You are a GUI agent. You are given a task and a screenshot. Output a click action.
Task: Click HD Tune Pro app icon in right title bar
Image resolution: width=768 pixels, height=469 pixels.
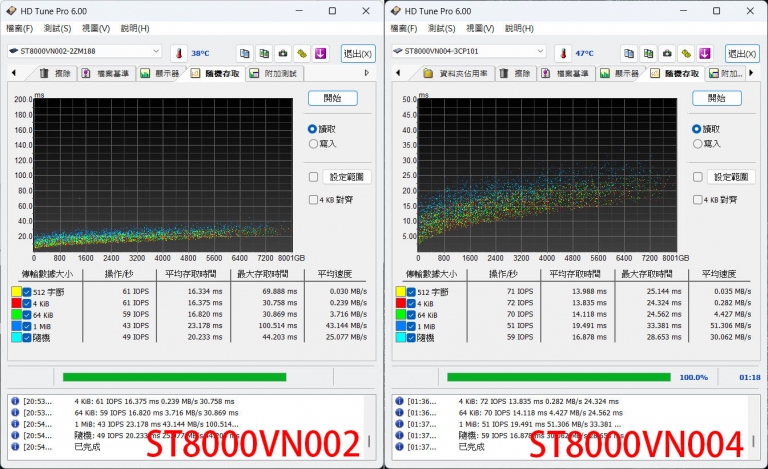pyautogui.click(x=396, y=11)
